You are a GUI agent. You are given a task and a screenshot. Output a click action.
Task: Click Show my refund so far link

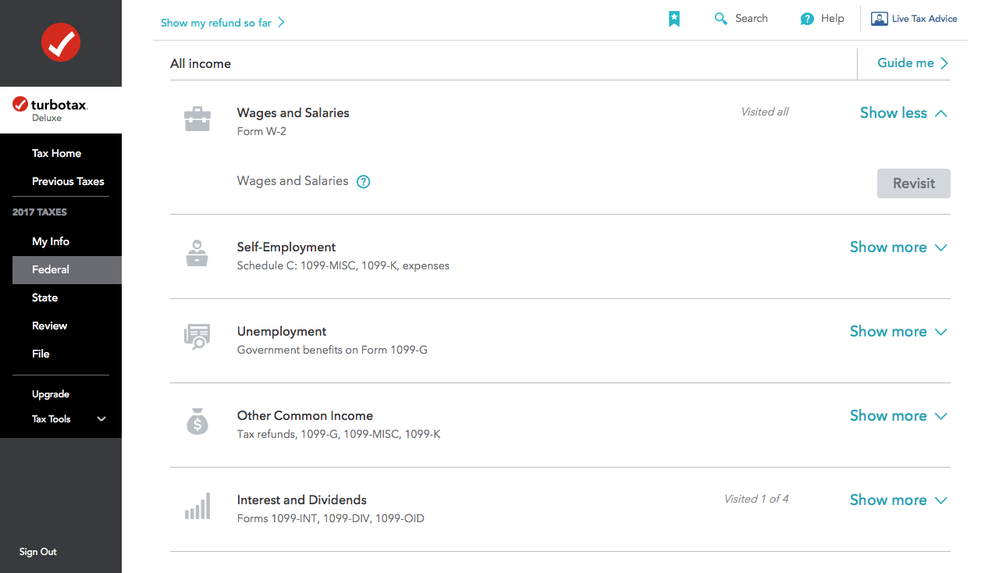[x=222, y=23]
